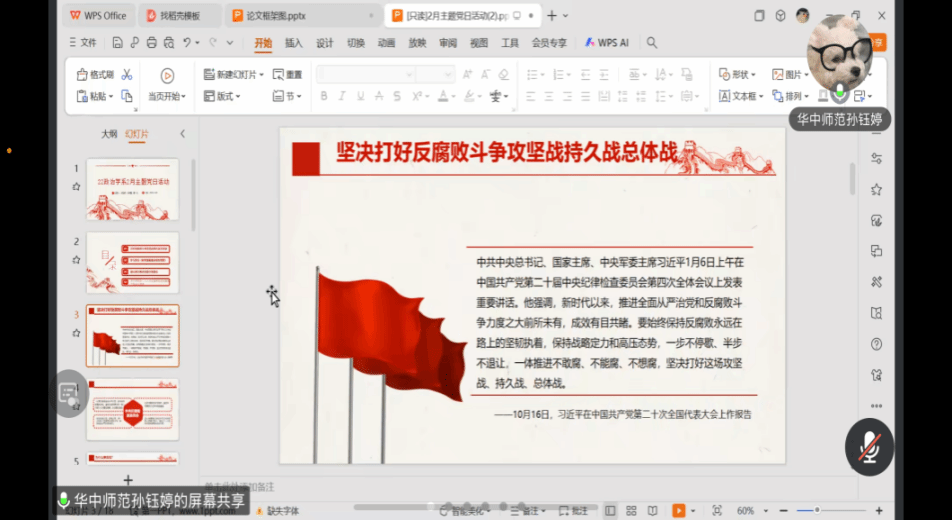
Task: Click the zoom slider in status bar
Action: tap(815, 511)
